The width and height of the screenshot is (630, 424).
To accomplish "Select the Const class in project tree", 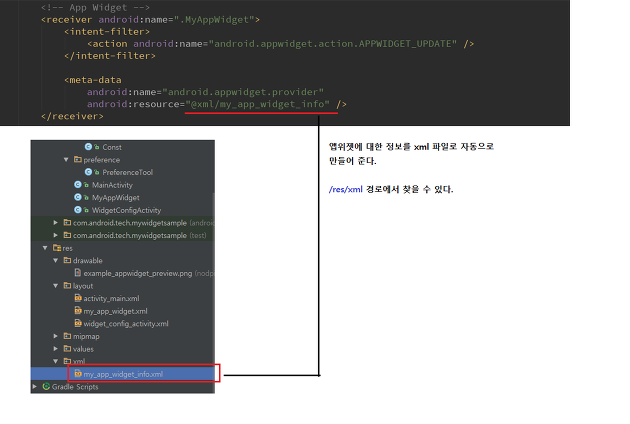I will click(x=112, y=147).
